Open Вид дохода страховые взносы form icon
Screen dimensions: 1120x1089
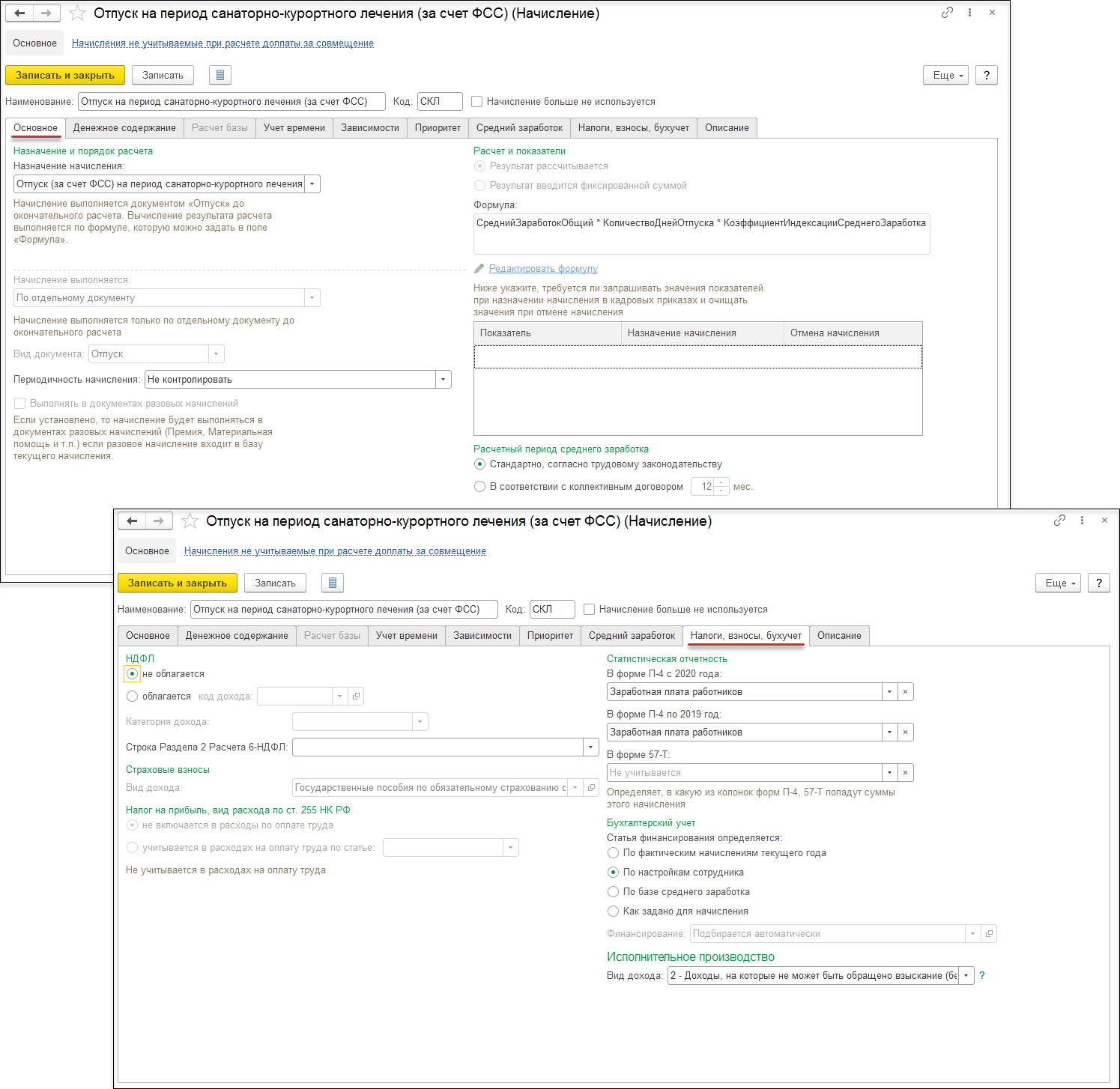591,788
